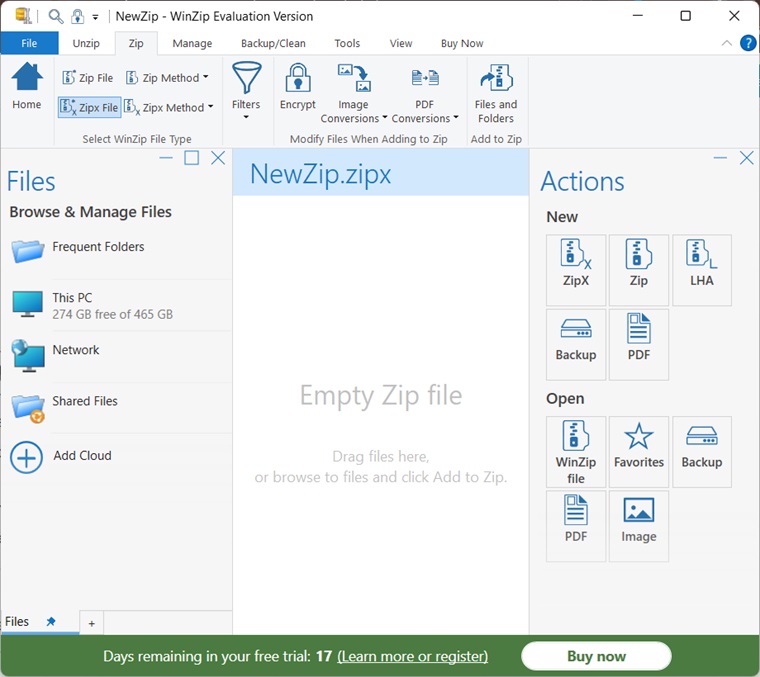The image size is (760, 677).
Task: Open the File menu tab
Action: (x=29, y=43)
